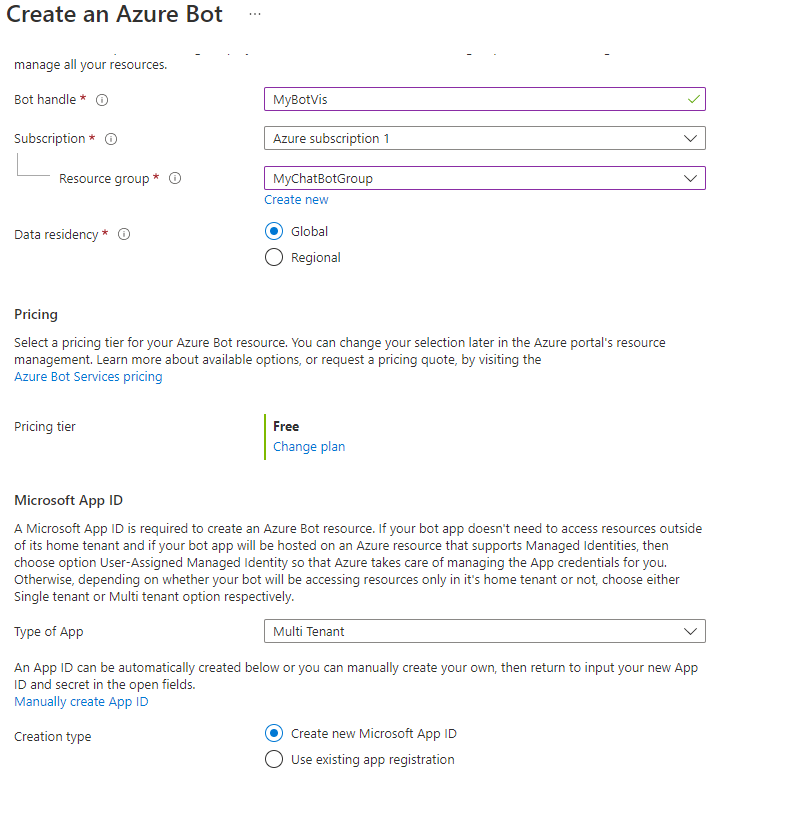Image resolution: width=794 pixels, height=825 pixels.
Task: Open the ellipsis menu beside the title
Action: tap(255, 14)
